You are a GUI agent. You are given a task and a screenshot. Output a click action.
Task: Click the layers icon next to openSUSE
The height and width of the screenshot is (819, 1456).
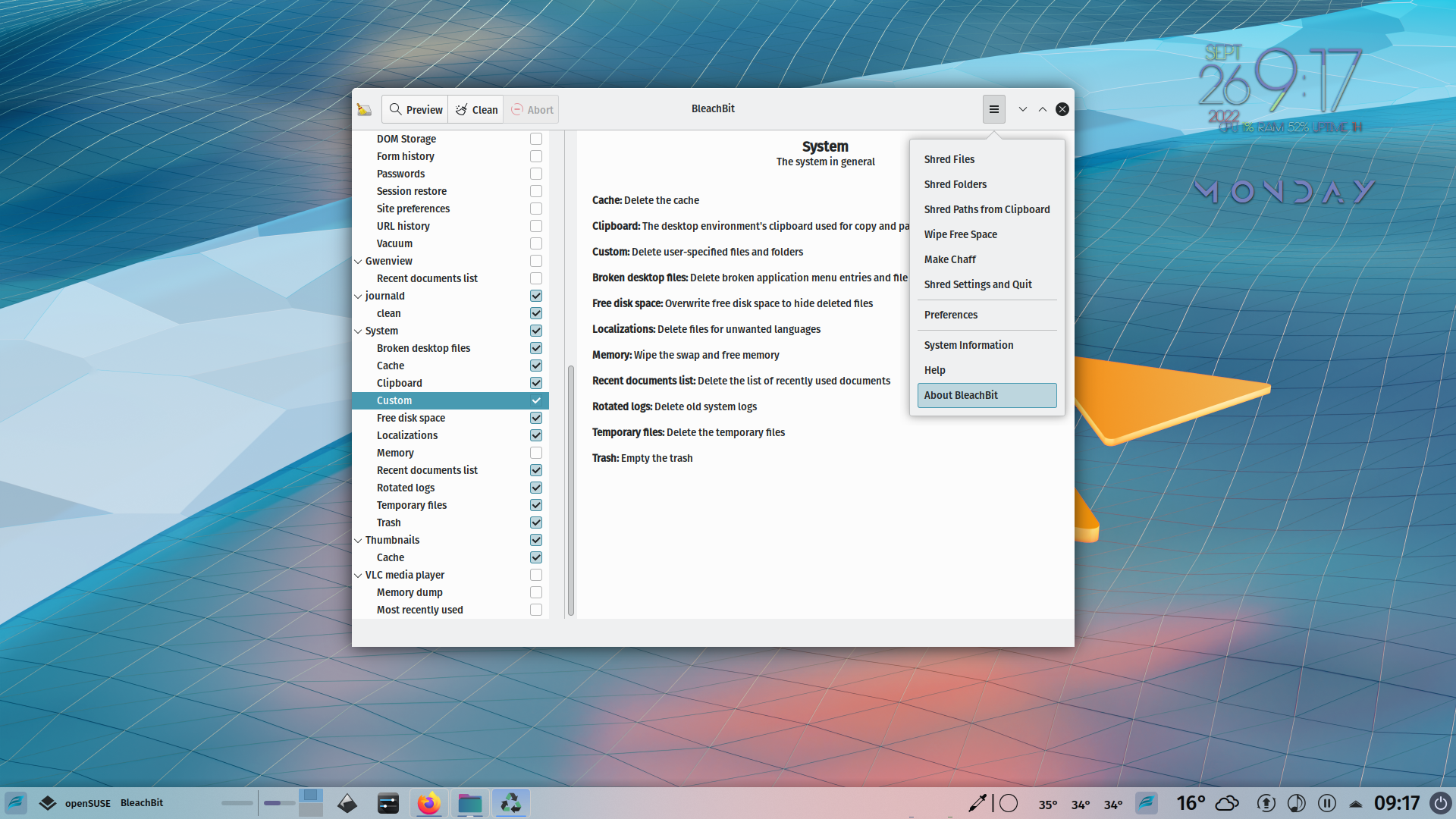point(48,803)
